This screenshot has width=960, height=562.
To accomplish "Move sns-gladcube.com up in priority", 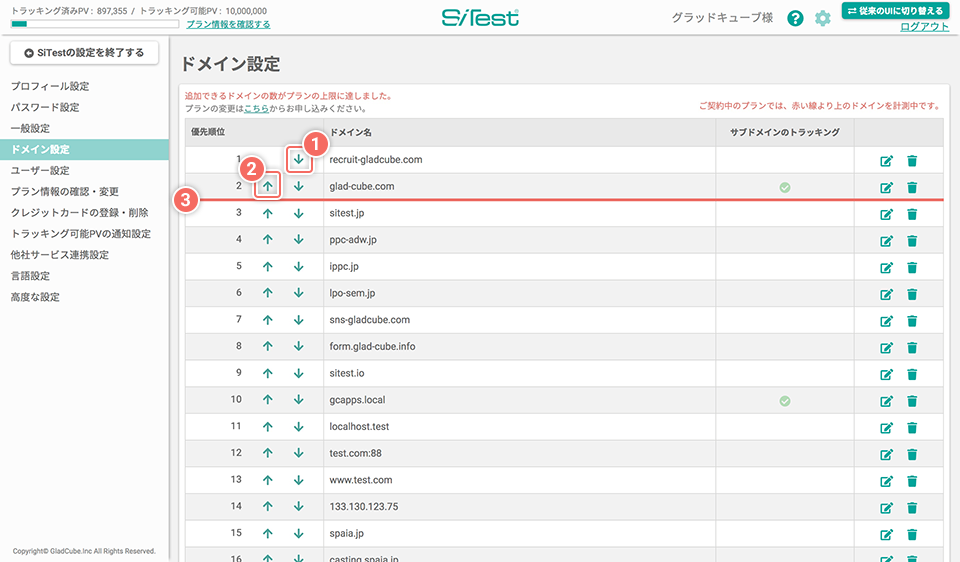I will [268, 320].
